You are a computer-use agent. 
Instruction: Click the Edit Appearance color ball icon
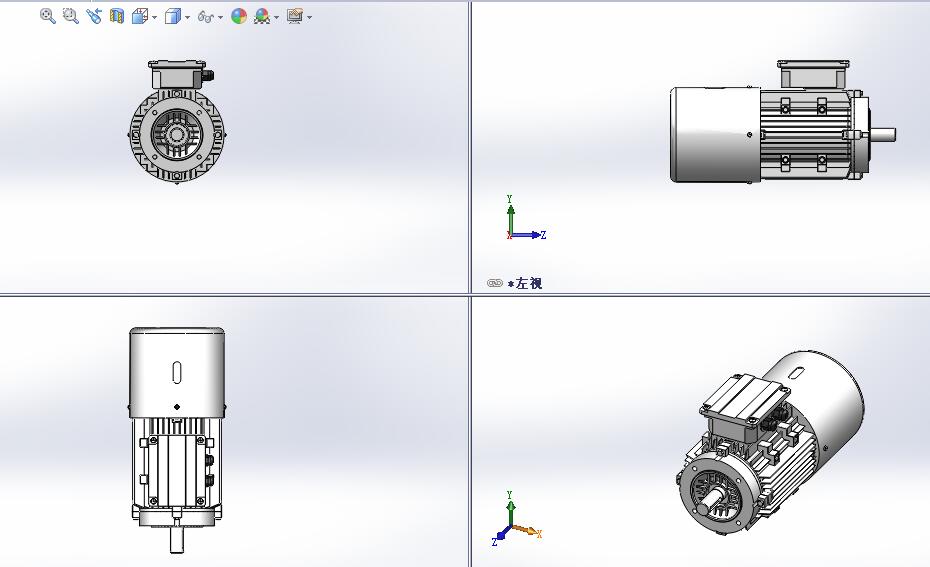click(238, 16)
